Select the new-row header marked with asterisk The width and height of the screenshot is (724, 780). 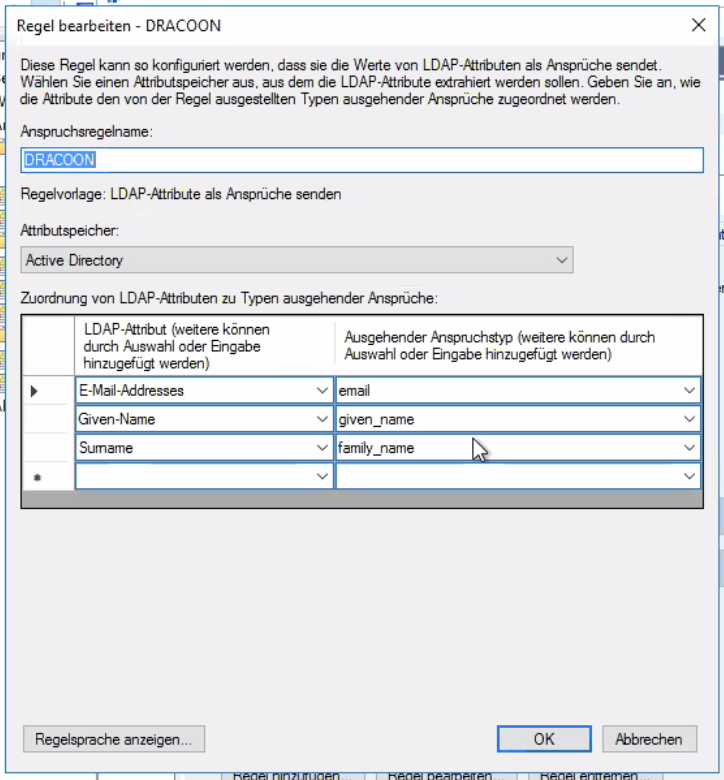[48, 477]
